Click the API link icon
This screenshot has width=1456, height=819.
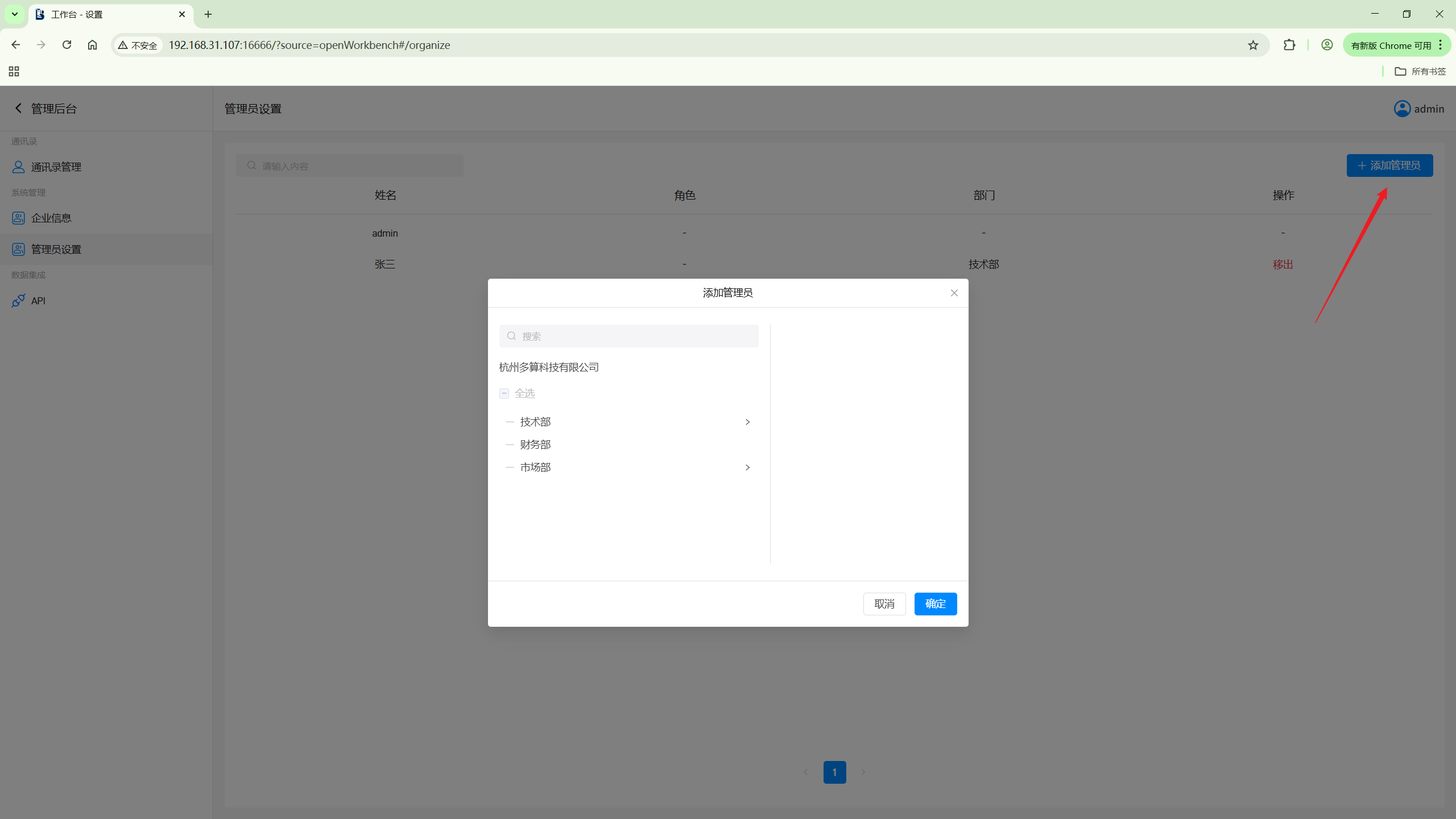[x=18, y=300]
